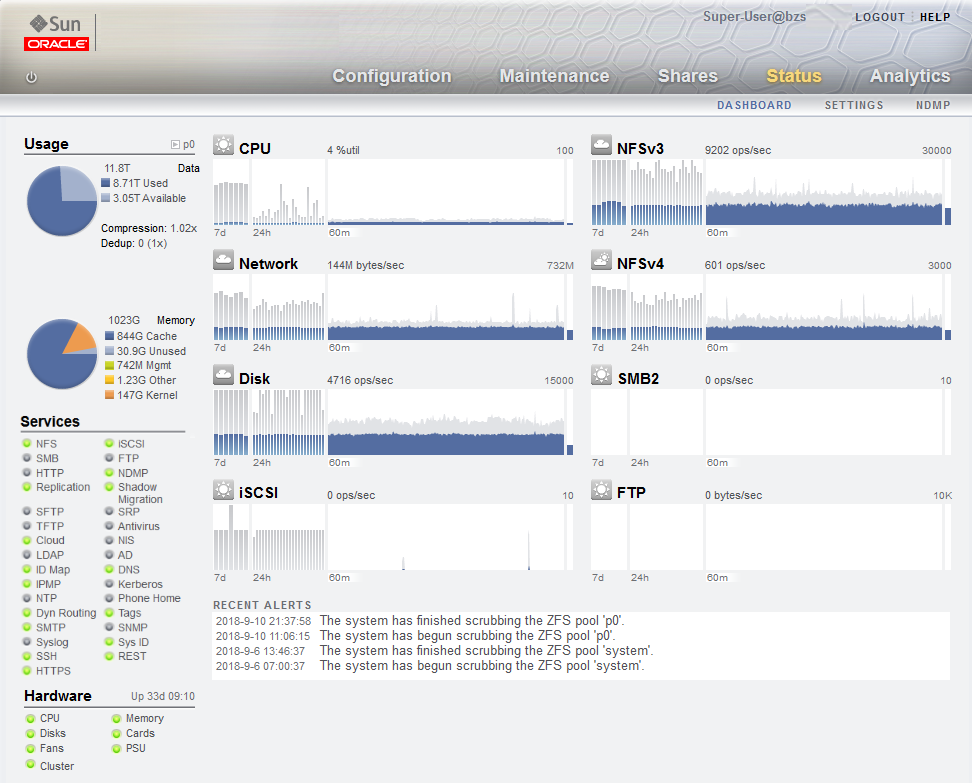This screenshot has width=972, height=783.
Task: Click the 144M bytes/sec Network value
Action: [x=366, y=265]
